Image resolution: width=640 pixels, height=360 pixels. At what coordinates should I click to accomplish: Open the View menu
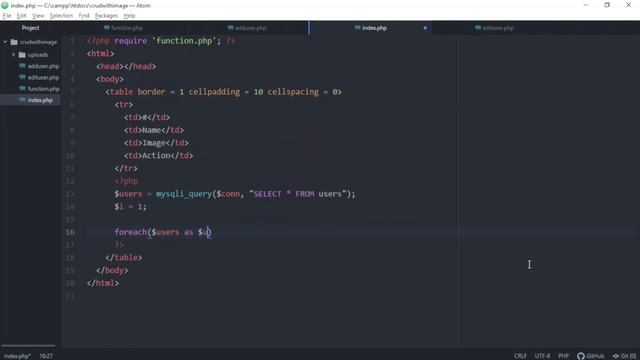[38, 16]
